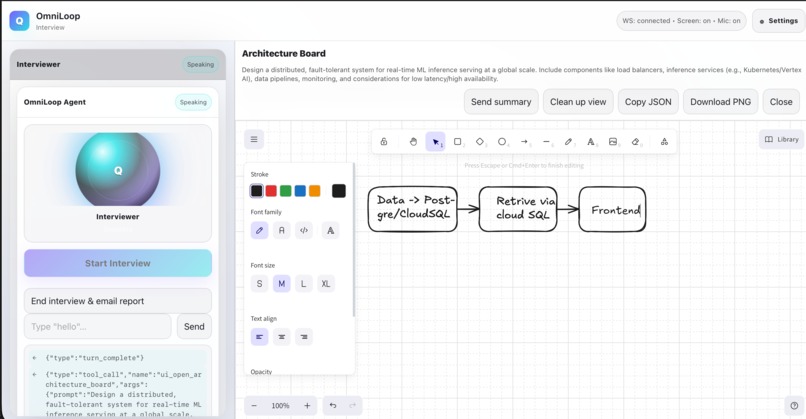Select the Line drawing tool

546,142
